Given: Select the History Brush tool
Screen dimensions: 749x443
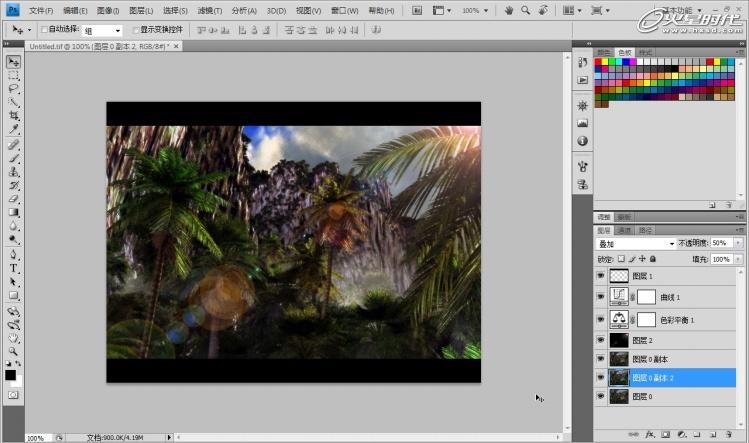Looking at the screenshot, I should pyautogui.click(x=13, y=185).
